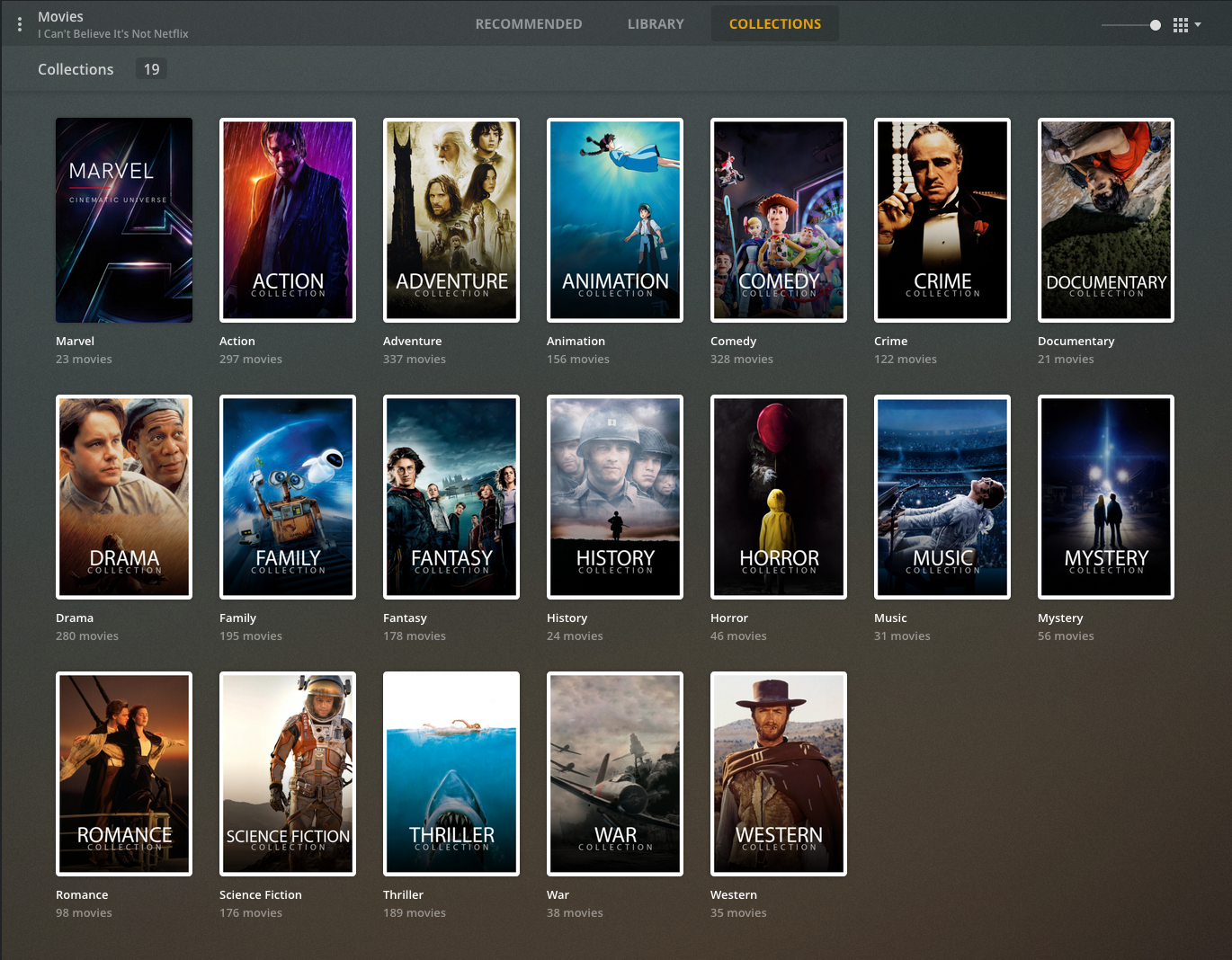Click the Action title link
This screenshot has width=1232, height=960.
click(x=237, y=342)
